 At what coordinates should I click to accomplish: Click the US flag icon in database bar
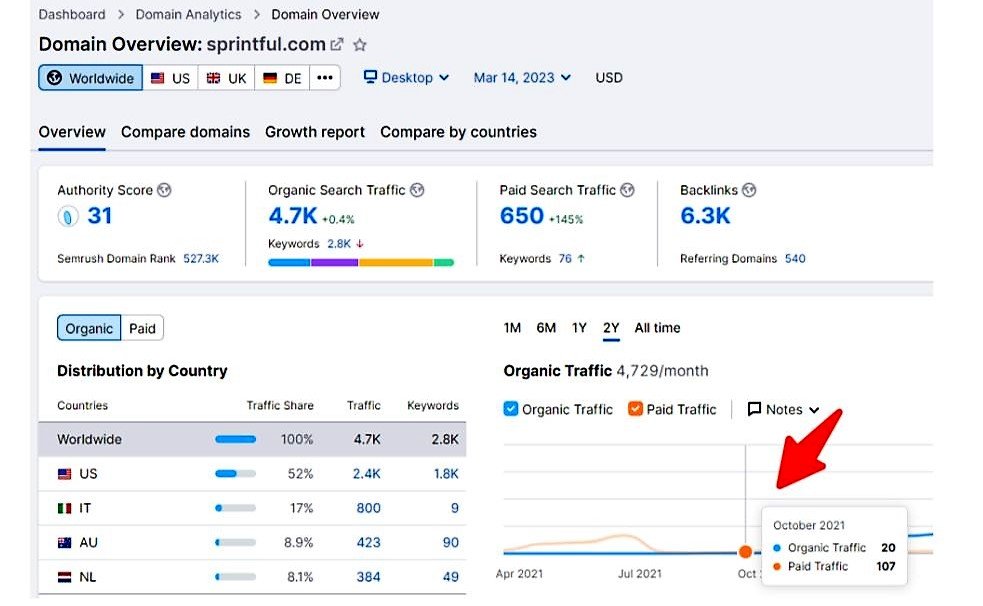pyautogui.click(x=157, y=78)
